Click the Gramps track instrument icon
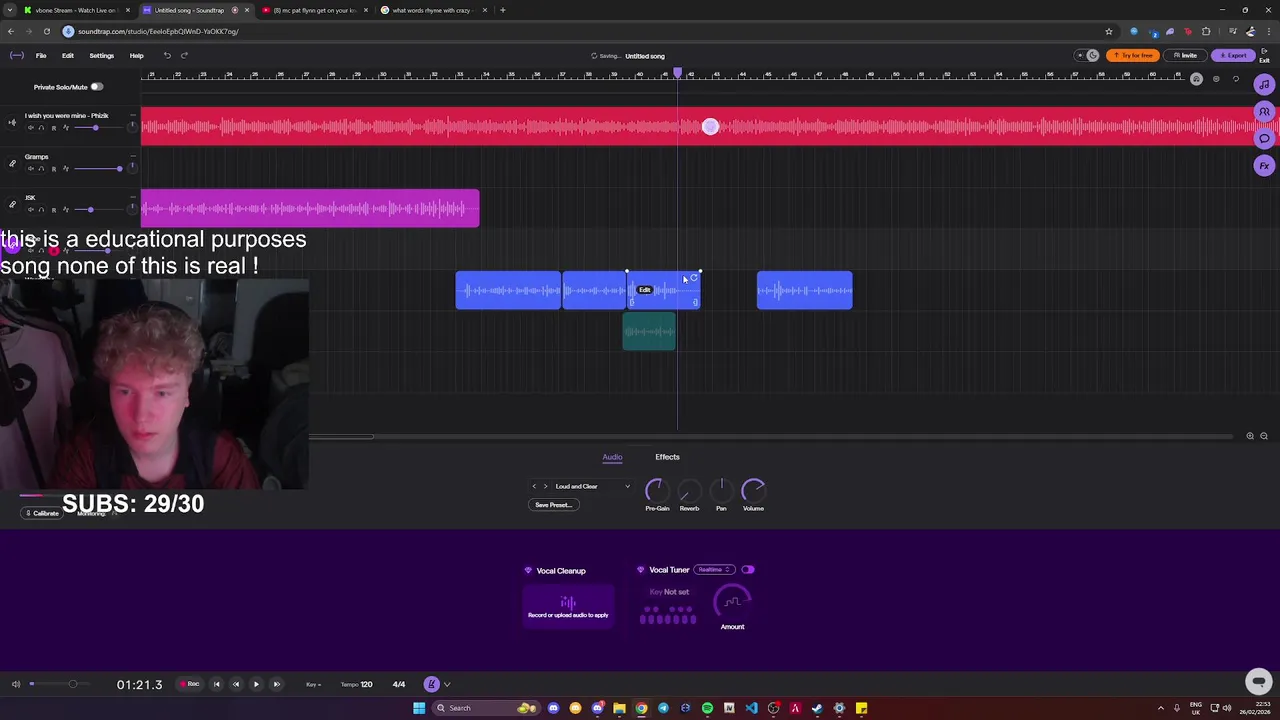 12,163
